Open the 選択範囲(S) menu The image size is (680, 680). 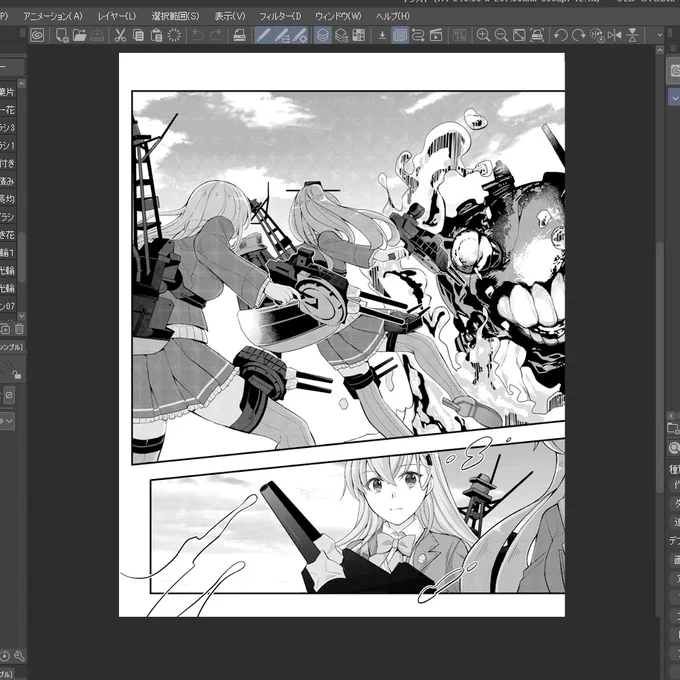[175, 16]
